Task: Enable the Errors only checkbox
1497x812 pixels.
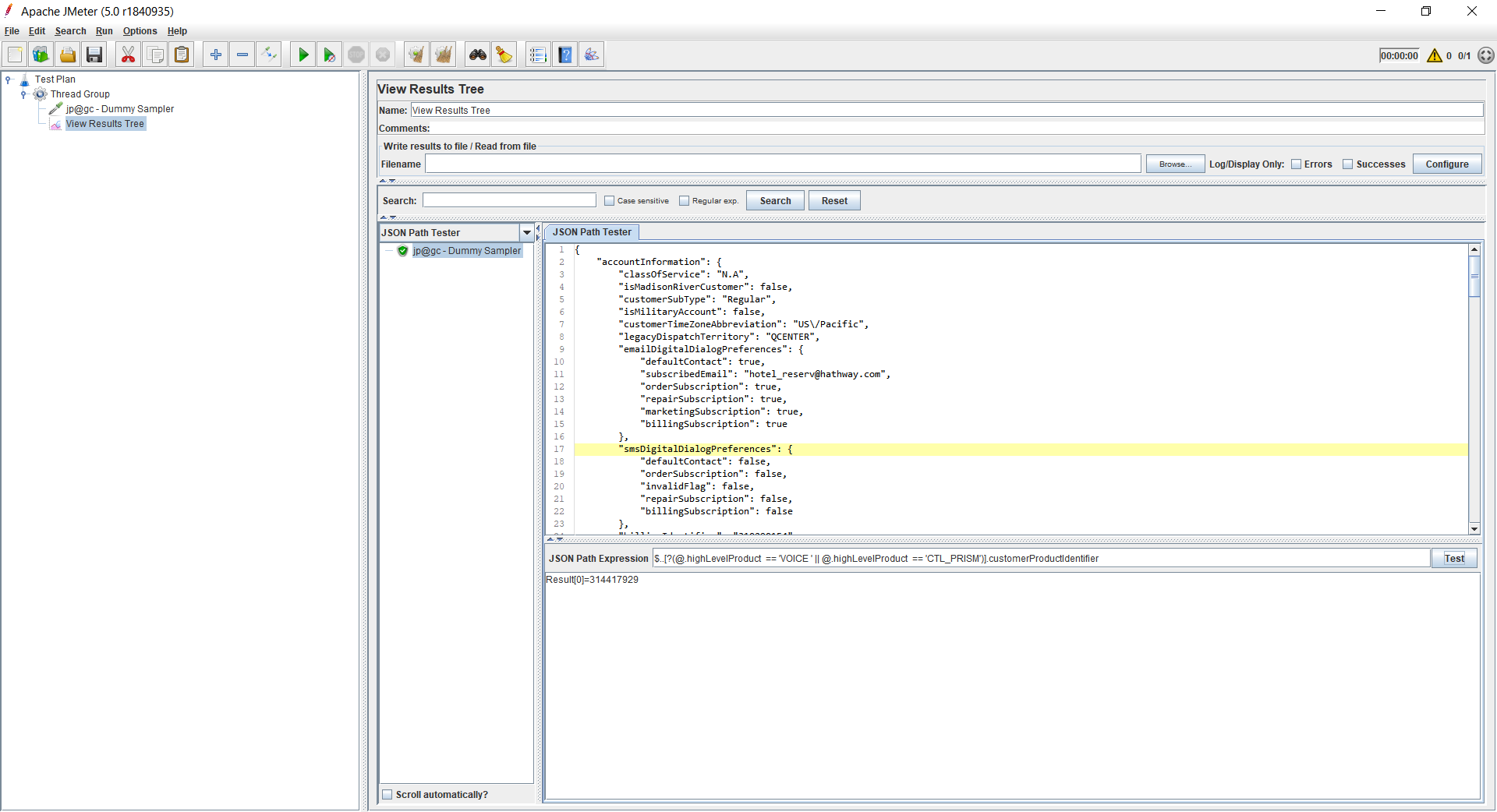Action: pos(1297,164)
